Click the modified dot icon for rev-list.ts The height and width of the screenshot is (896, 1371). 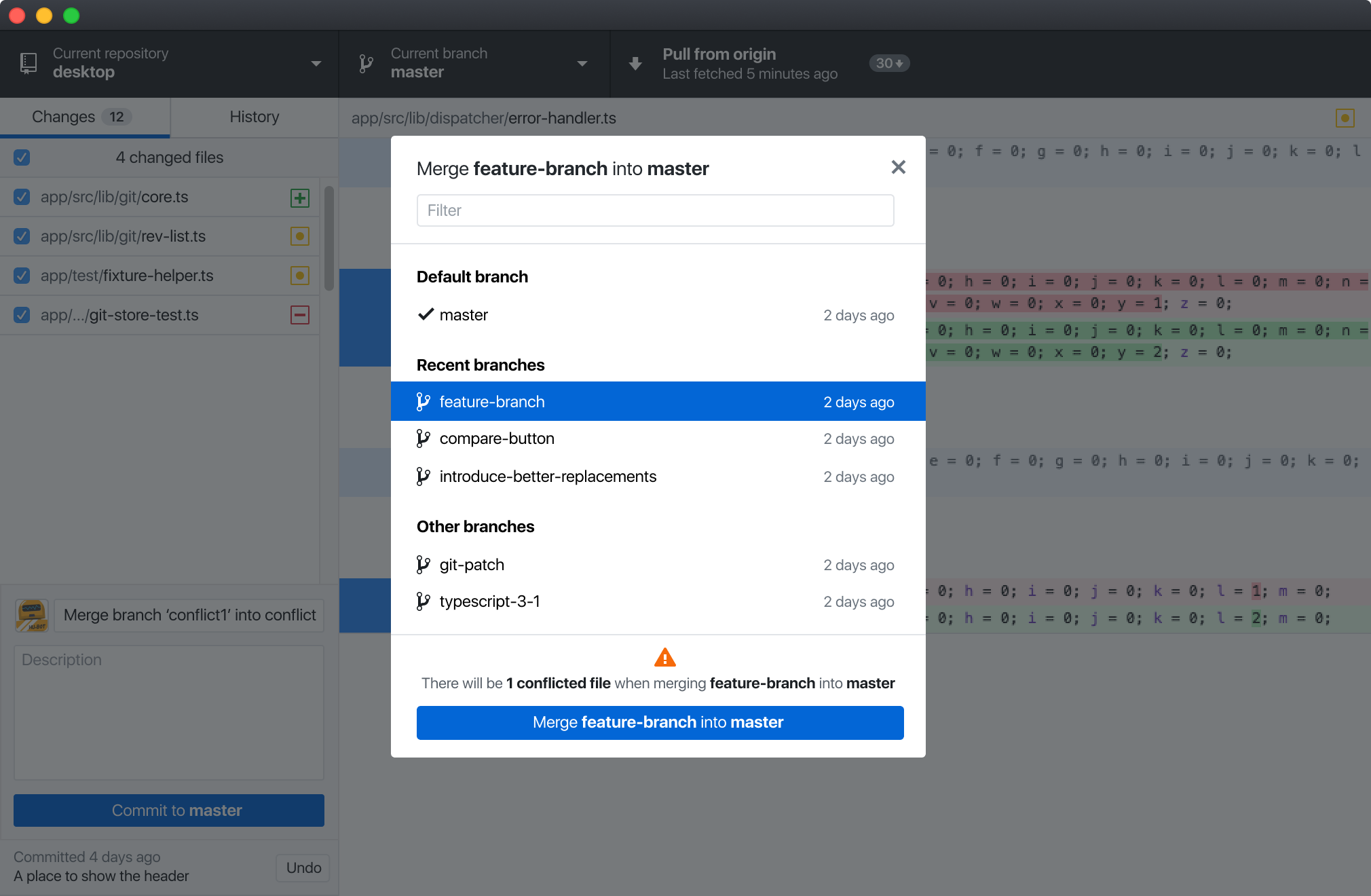[299, 236]
